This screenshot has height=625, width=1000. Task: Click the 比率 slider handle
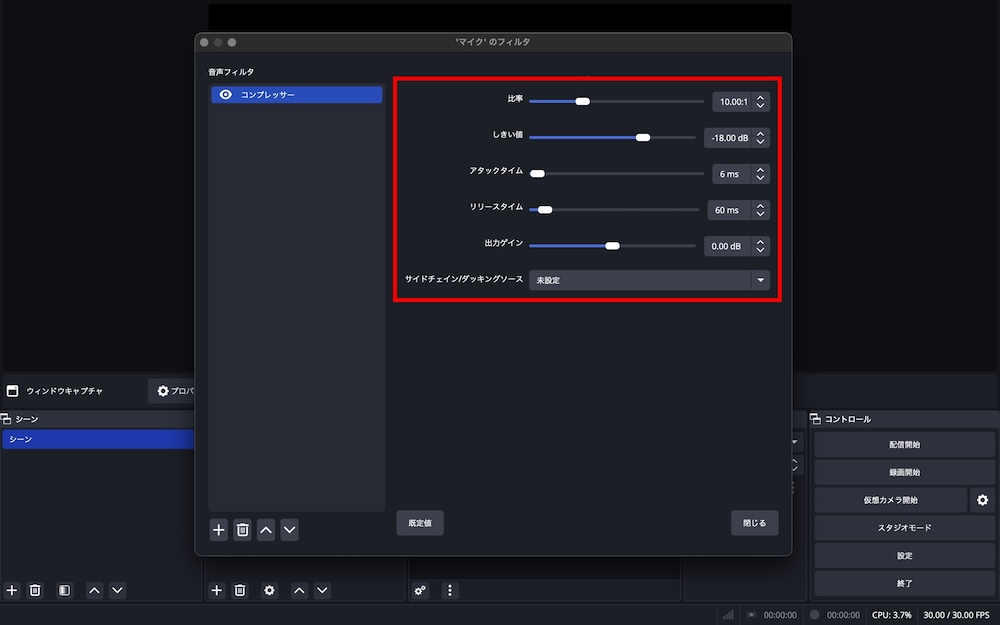582,101
